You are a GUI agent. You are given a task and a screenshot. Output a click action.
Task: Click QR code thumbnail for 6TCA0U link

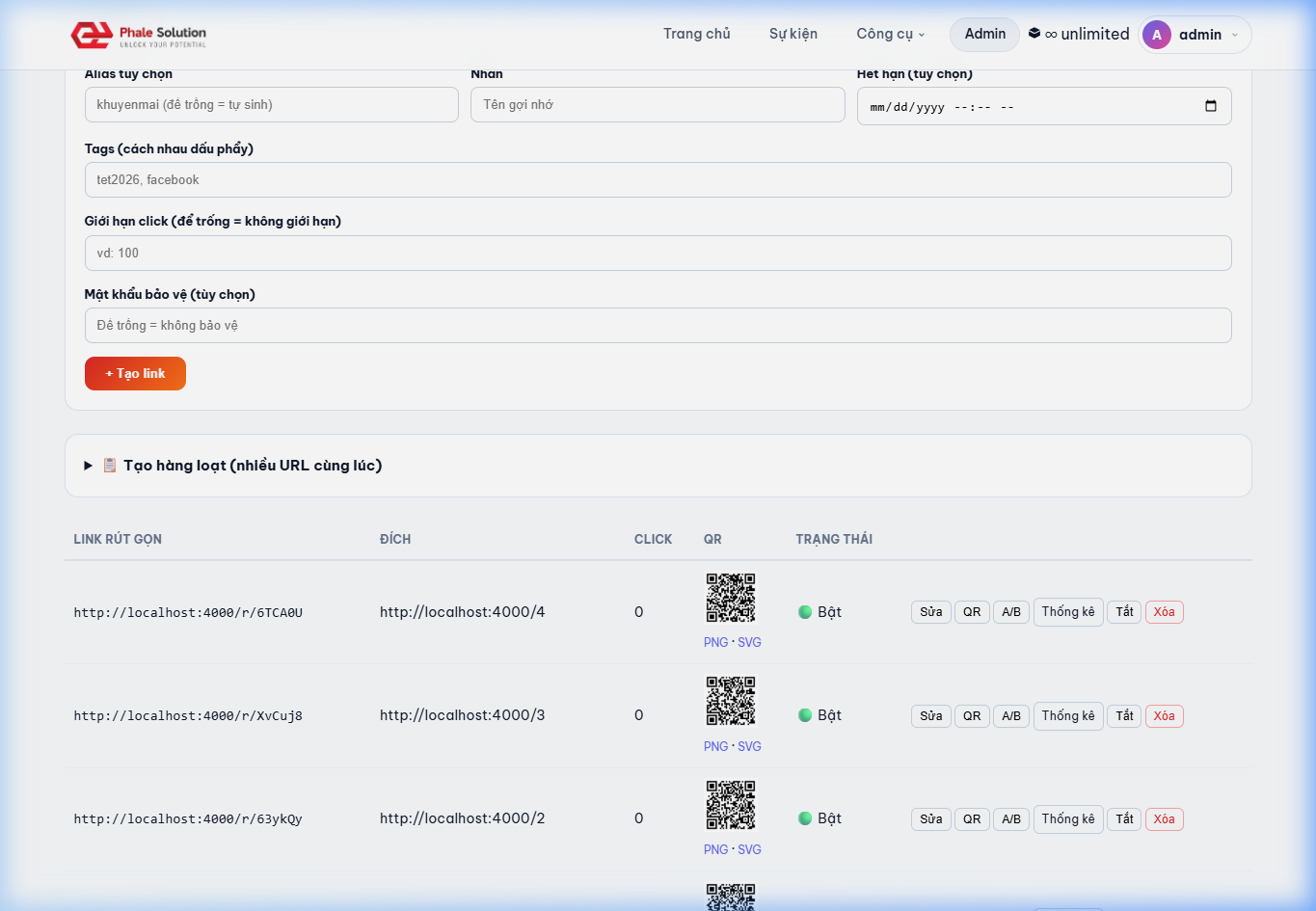tap(731, 598)
